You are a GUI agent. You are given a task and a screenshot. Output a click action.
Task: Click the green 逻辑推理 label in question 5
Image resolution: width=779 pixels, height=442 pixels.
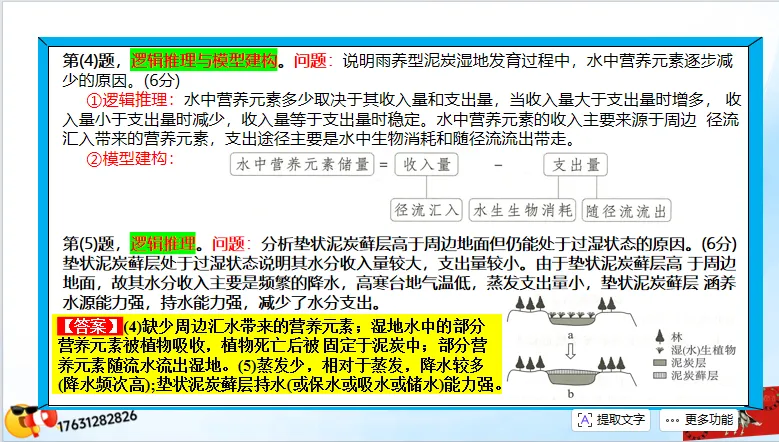click(163, 243)
